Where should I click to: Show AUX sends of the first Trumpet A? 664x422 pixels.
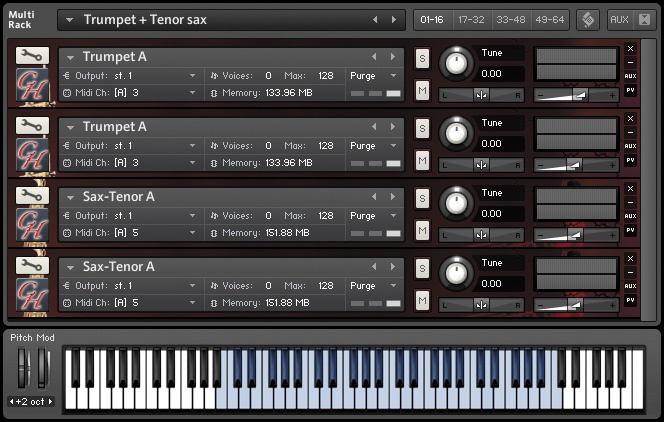click(631, 76)
